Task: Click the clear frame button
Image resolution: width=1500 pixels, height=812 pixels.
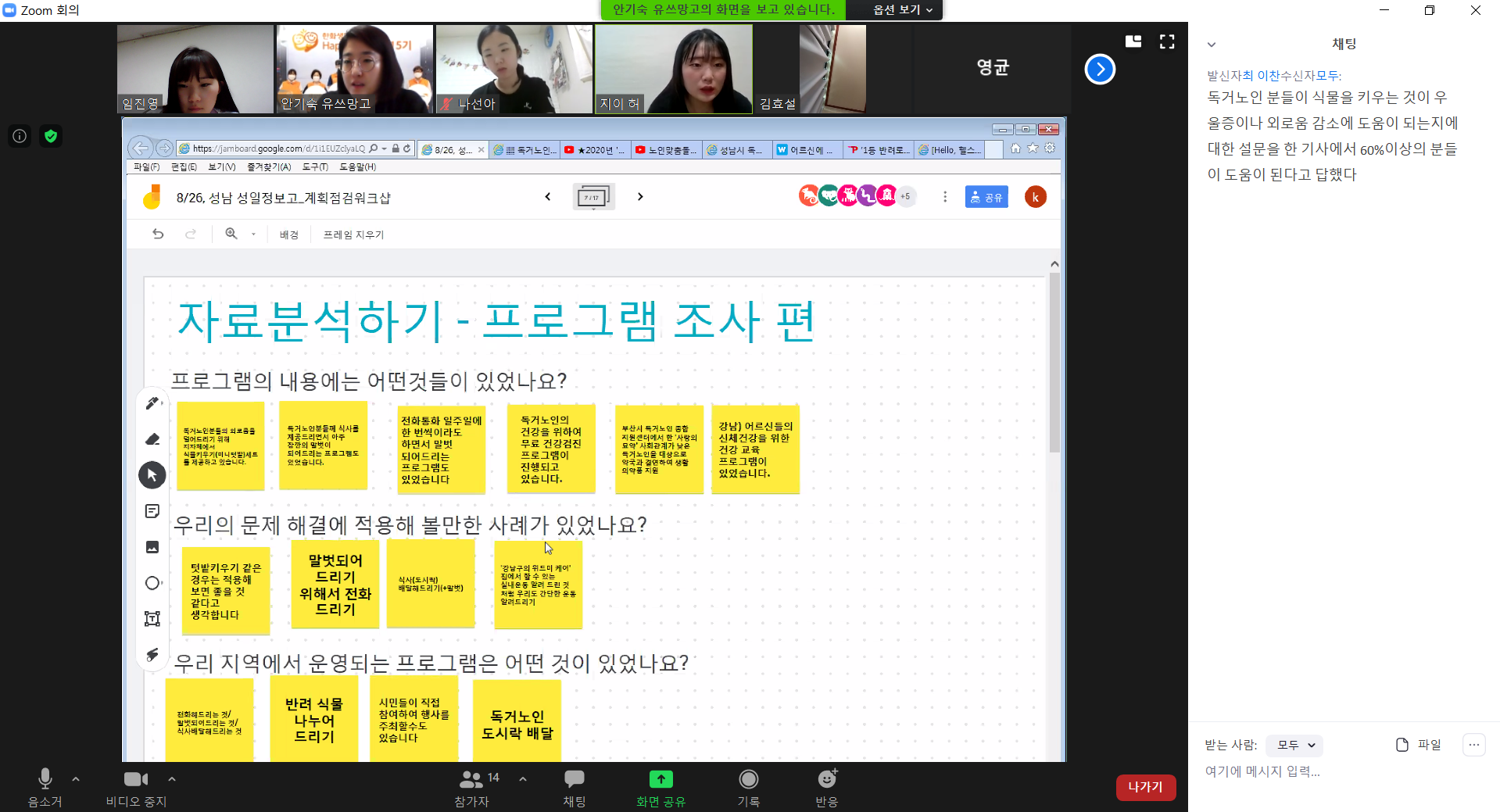Action: (353, 234)
